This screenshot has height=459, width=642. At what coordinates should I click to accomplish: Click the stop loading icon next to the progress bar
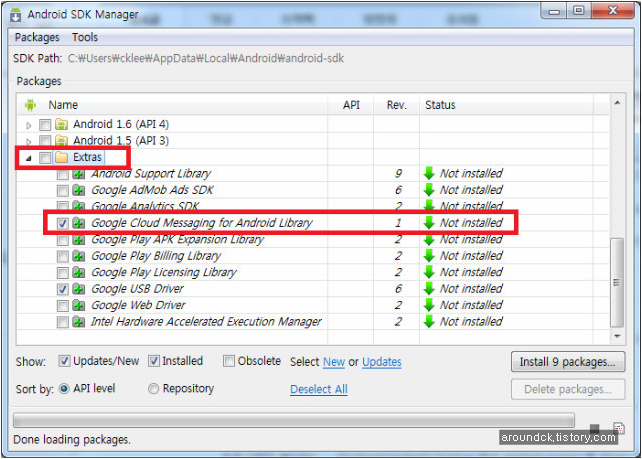[595, 429]
